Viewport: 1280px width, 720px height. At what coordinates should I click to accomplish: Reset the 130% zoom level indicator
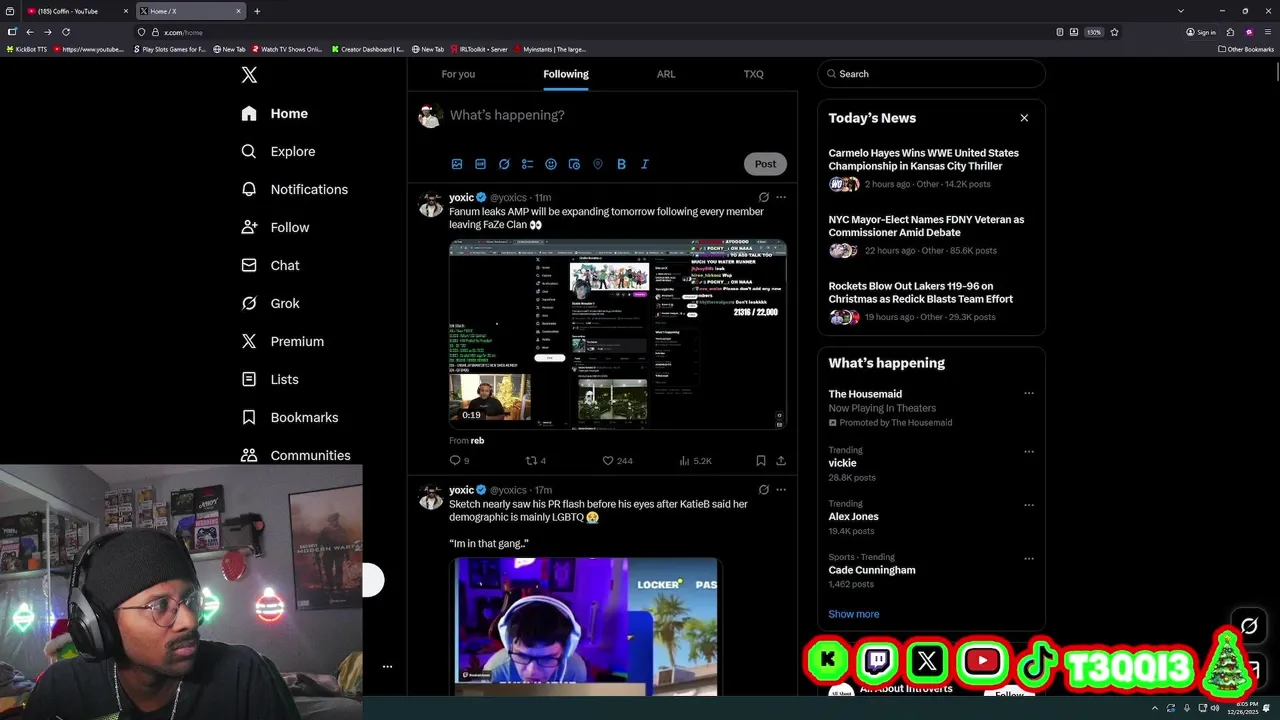1094,32
